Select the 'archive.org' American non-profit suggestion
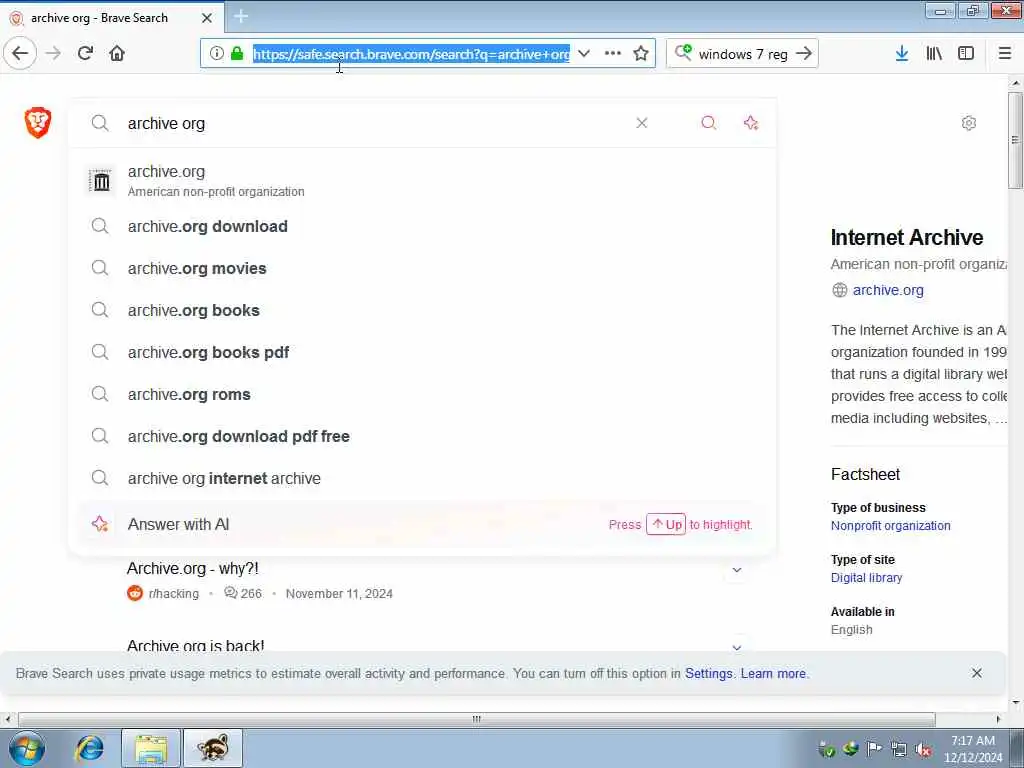Viewport: 1024px width, 768px height. 423,180
